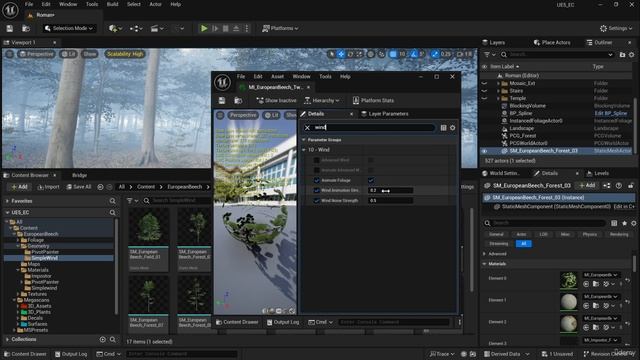Switch to Layer Parameters tab
This screenshot has width=640, height=360.
384,114
